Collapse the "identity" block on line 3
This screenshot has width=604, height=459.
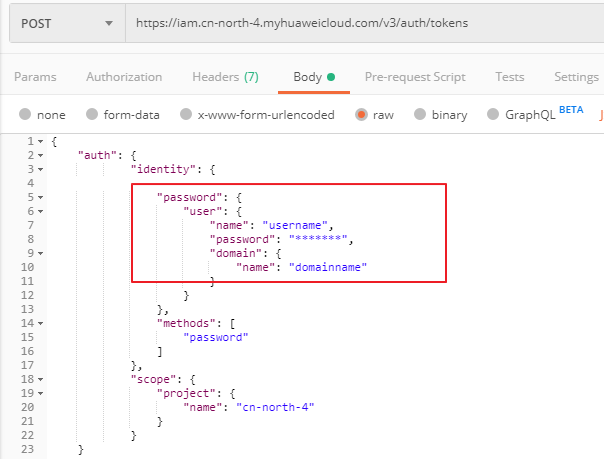coord(40,169)
